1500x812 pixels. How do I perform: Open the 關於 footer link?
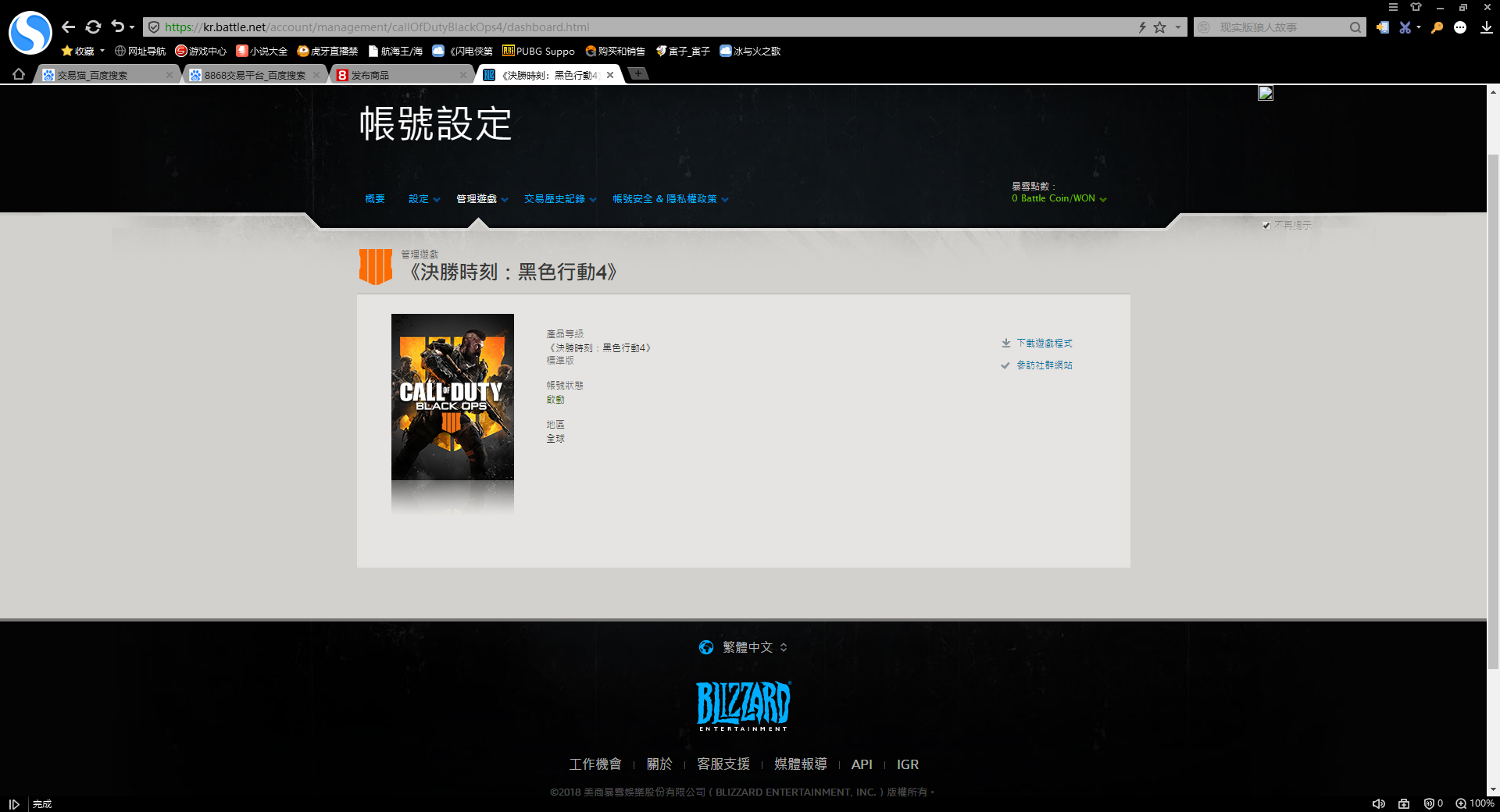click(659, 764)
